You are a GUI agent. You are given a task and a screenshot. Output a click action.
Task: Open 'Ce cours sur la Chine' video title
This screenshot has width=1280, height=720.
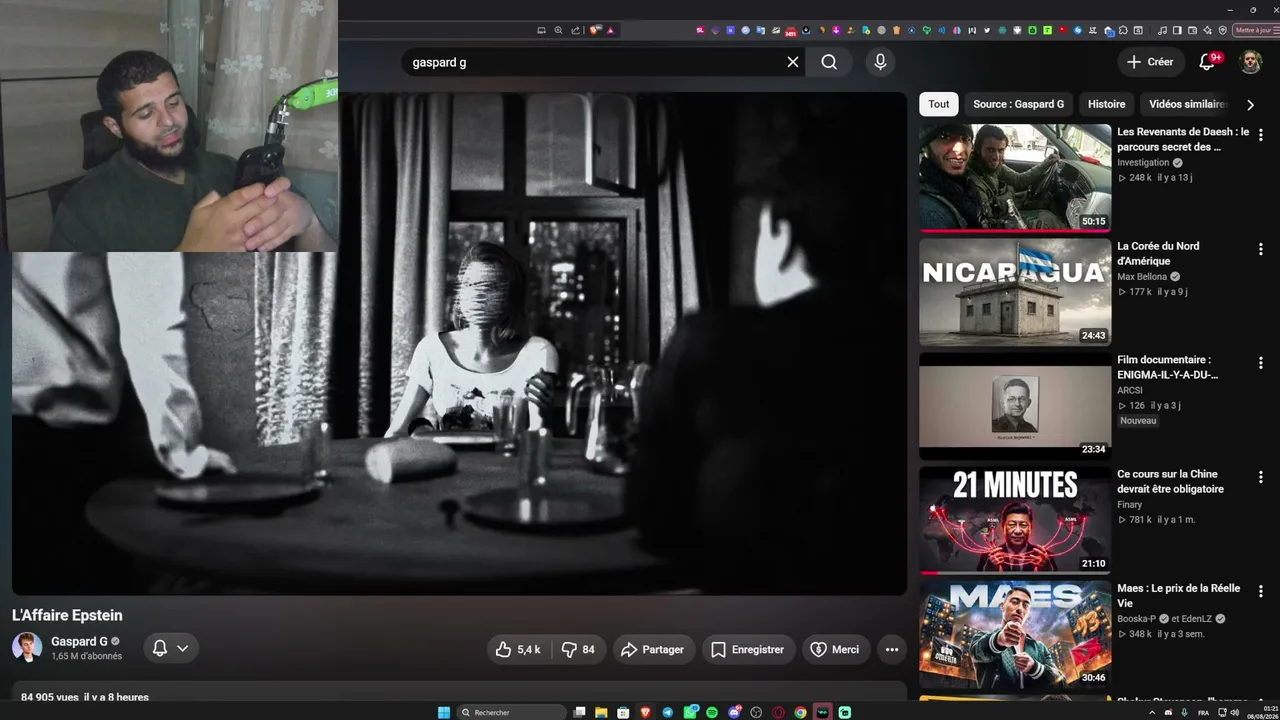[x=1170, y=481]
